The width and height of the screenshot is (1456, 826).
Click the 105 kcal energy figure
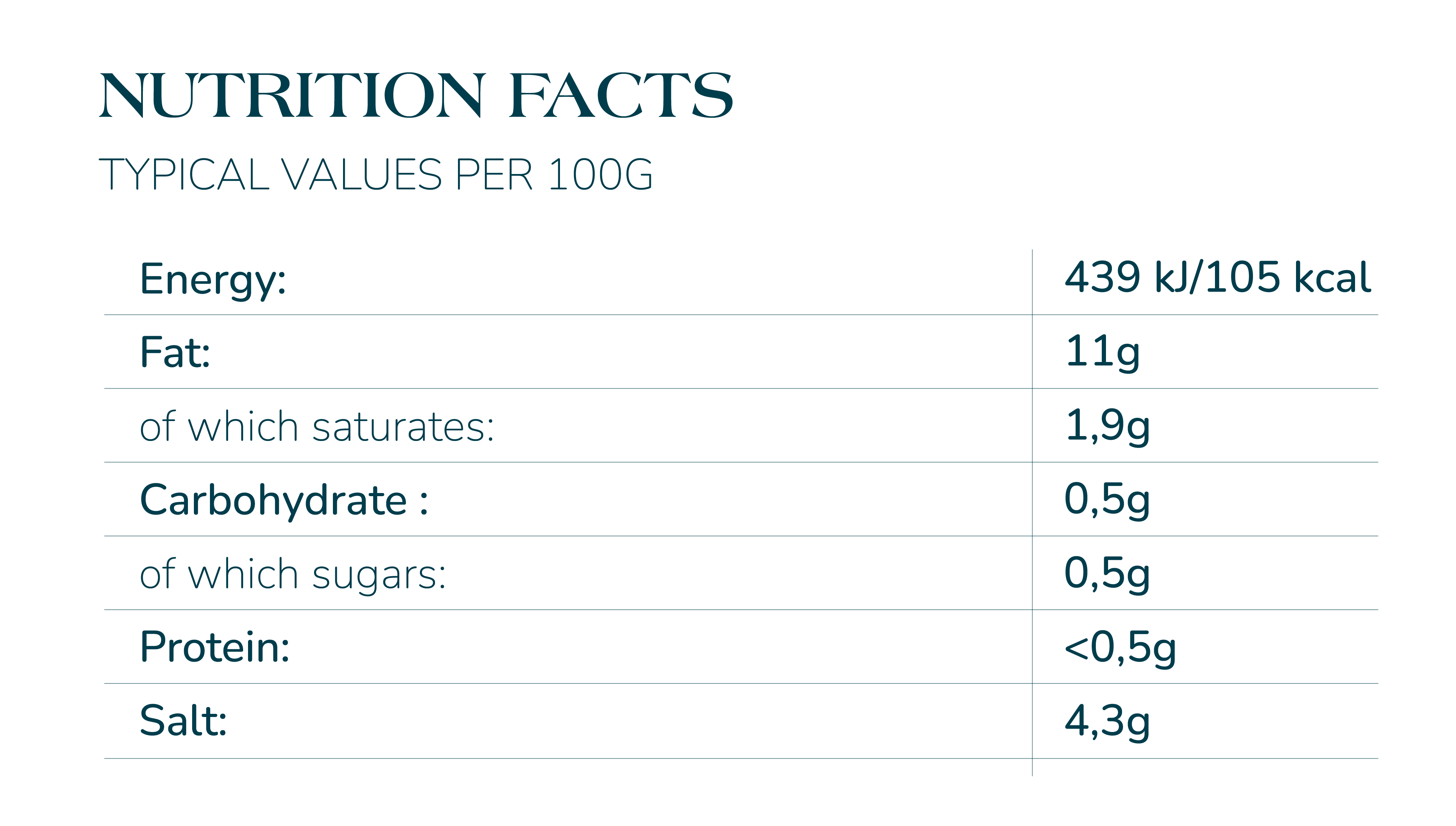click(x=1288, y=278)
